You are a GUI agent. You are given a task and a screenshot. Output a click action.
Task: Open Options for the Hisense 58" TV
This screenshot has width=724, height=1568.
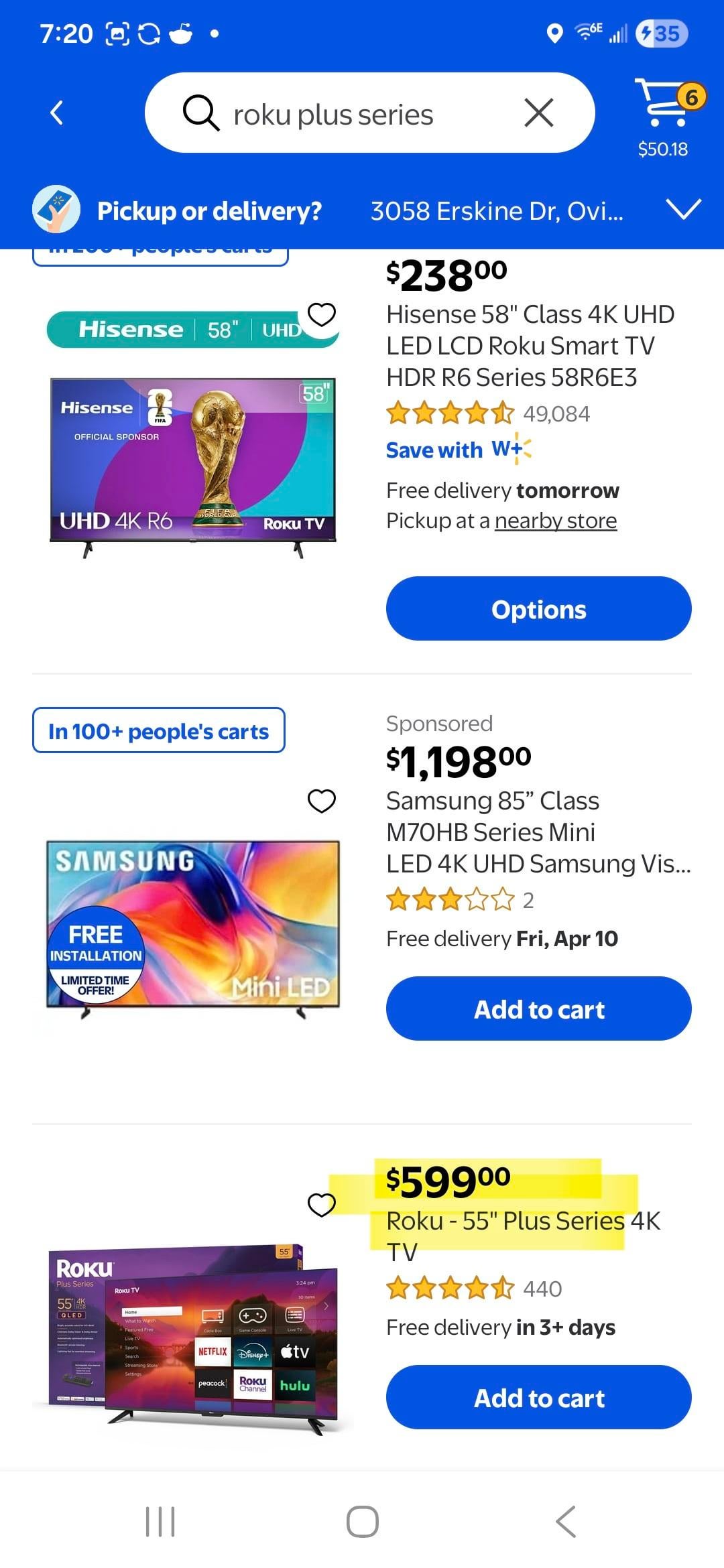538,608
